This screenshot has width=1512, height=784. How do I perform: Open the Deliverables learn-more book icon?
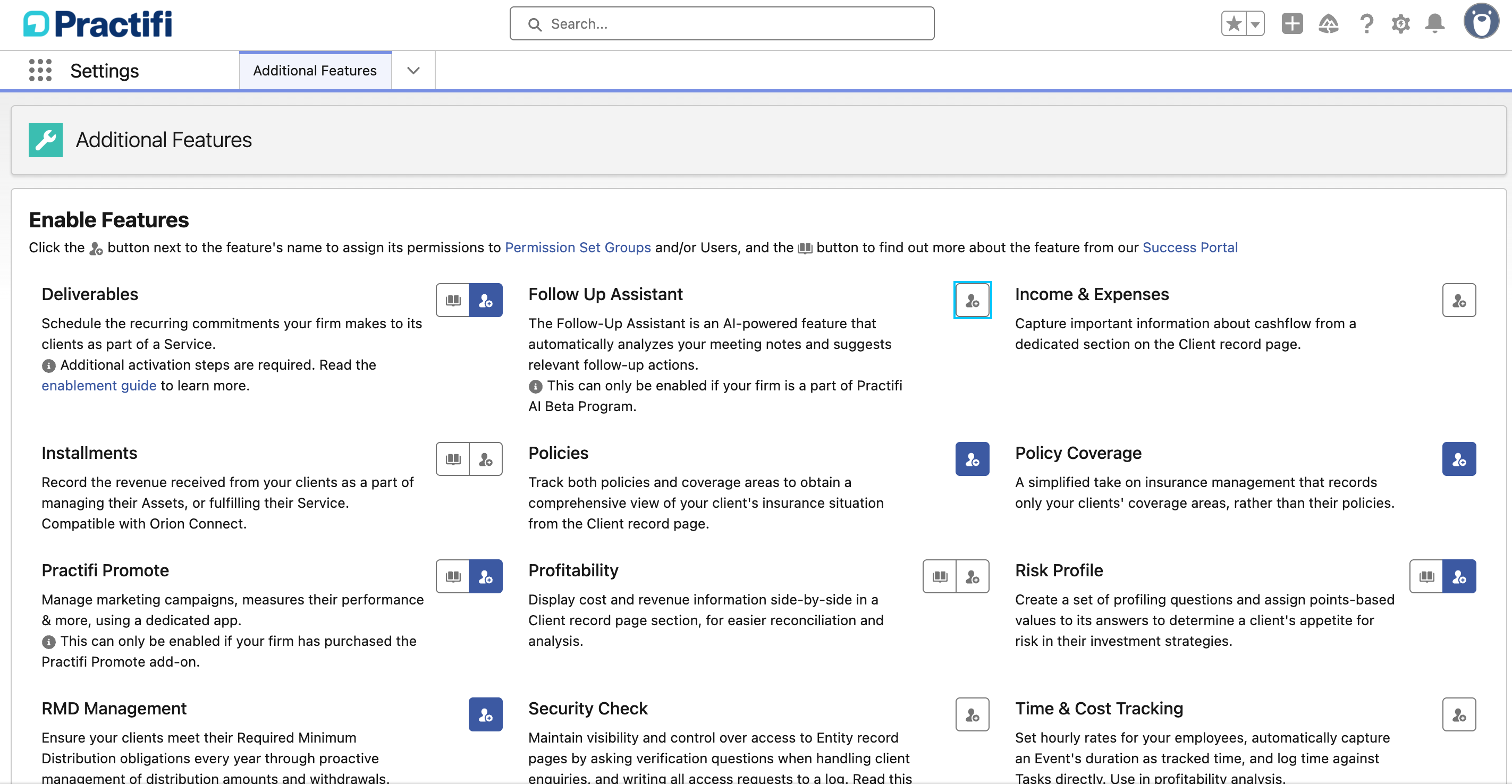tap(453, 301)
